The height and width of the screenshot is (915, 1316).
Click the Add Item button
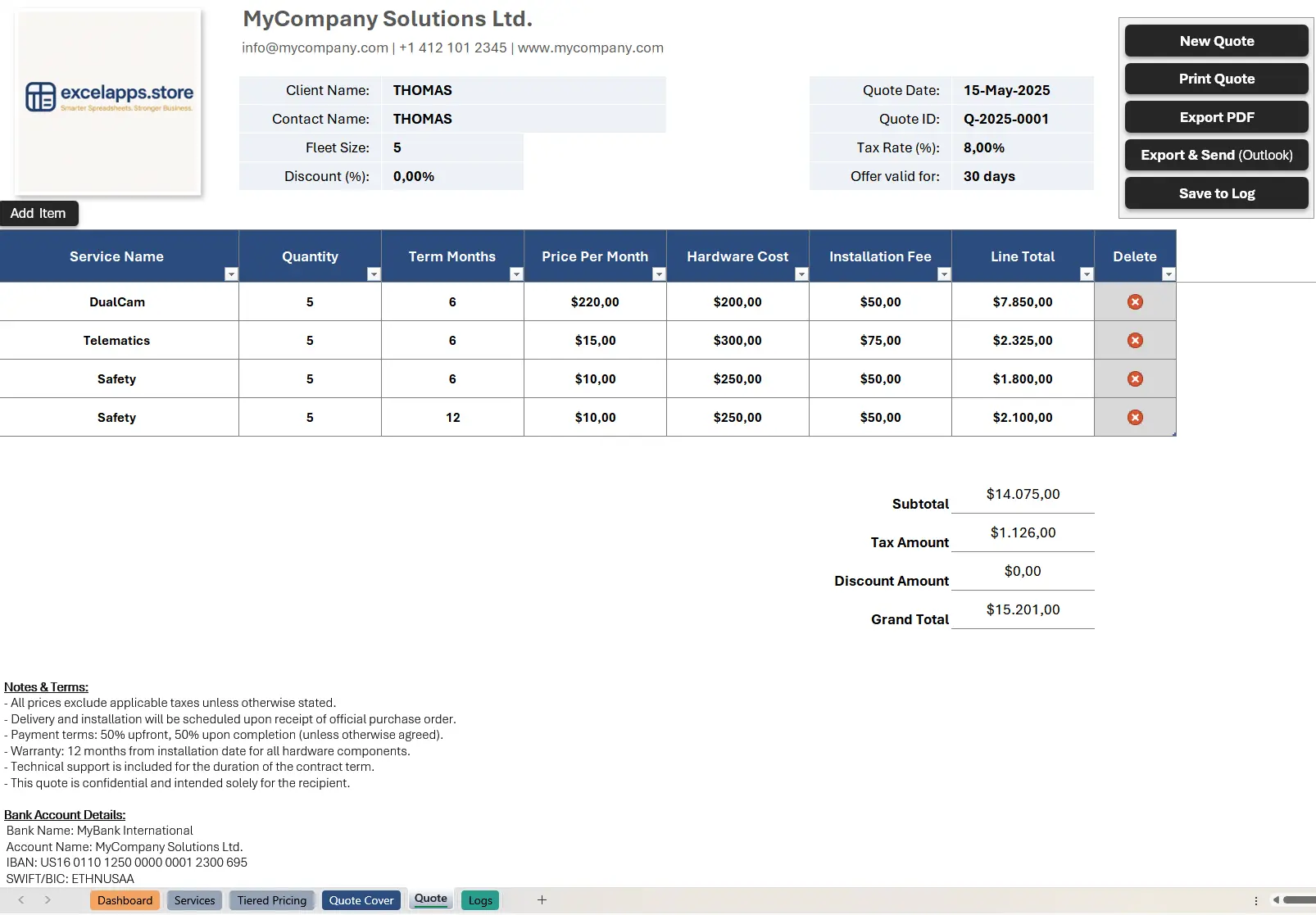tap(39, 213)
